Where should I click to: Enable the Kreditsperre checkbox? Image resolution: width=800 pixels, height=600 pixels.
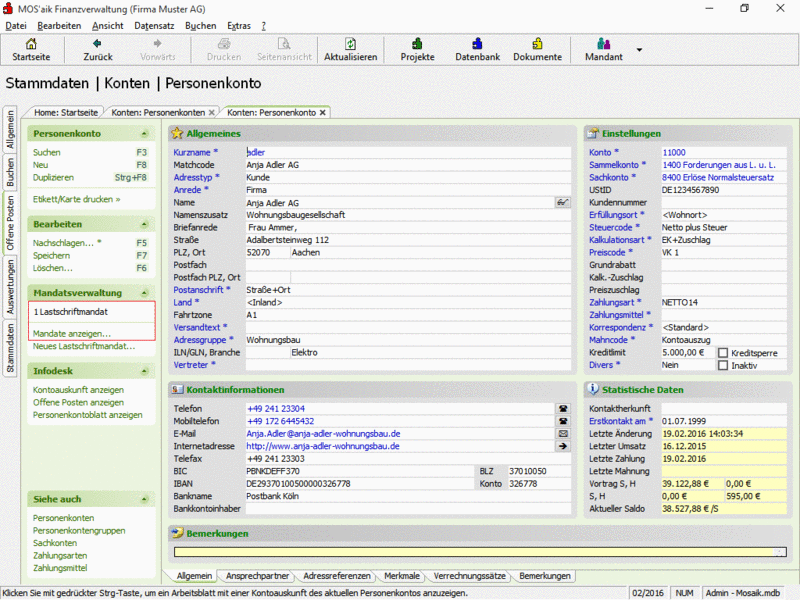click(x=723, y=353)
